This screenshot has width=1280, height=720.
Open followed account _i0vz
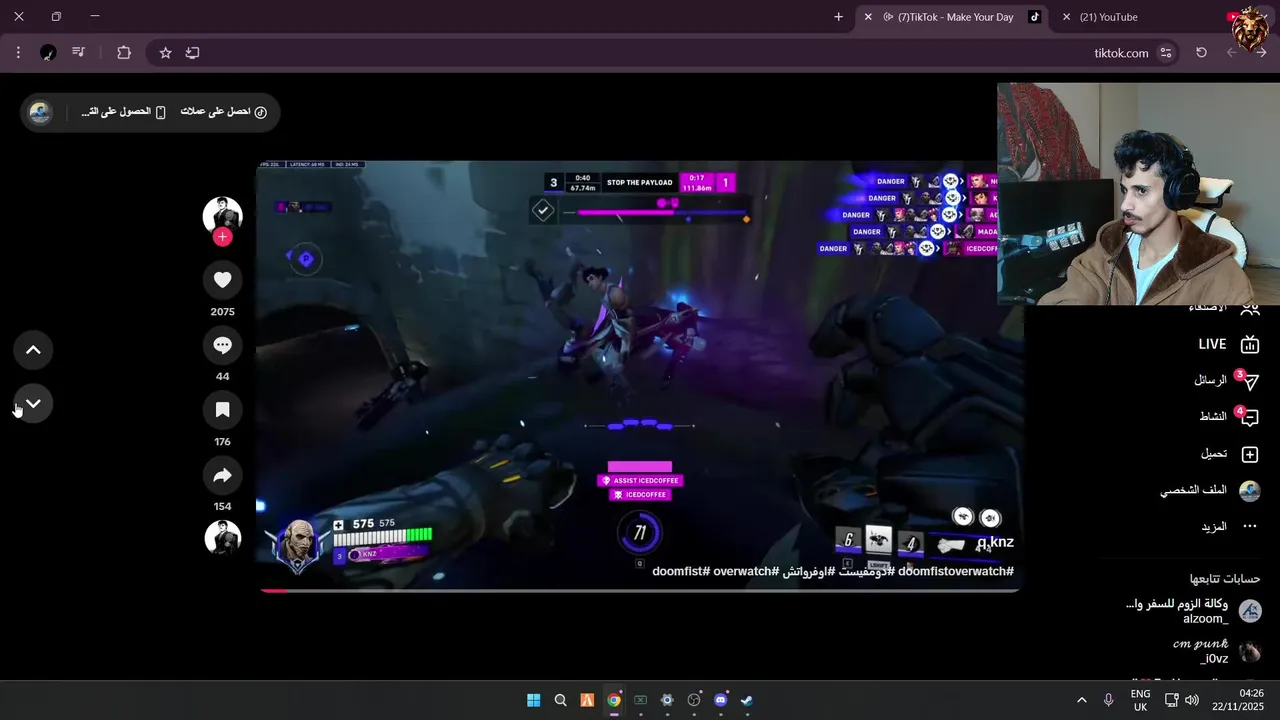(1215, 652)
